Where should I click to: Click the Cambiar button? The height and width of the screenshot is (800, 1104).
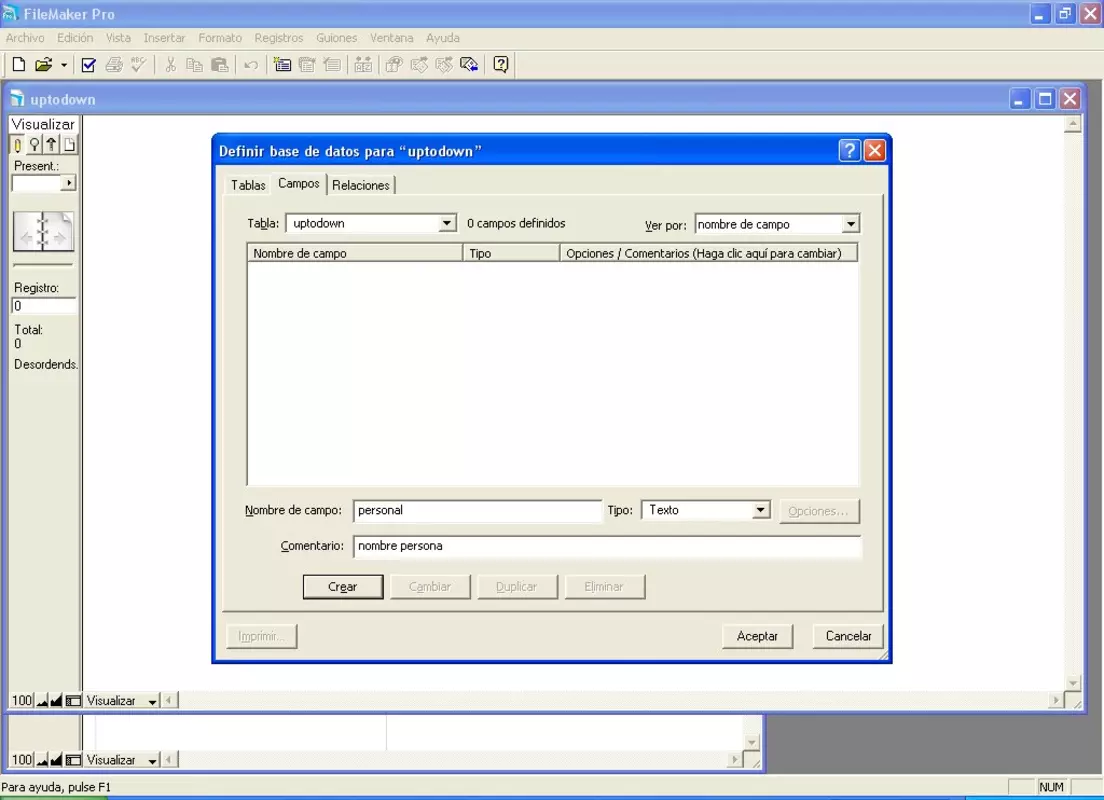pos(430,587)
